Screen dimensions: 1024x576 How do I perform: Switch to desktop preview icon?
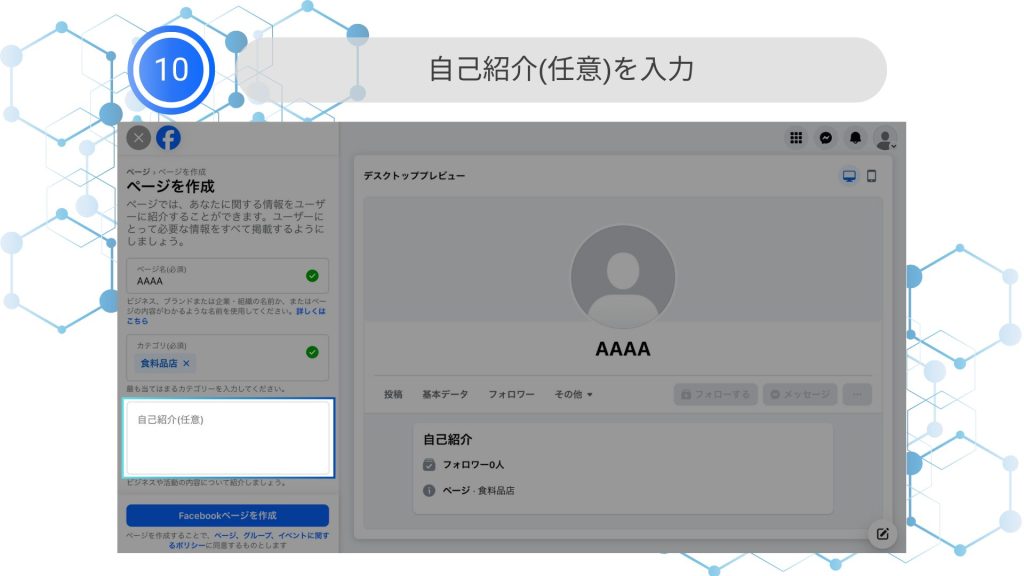pos(849,176)
